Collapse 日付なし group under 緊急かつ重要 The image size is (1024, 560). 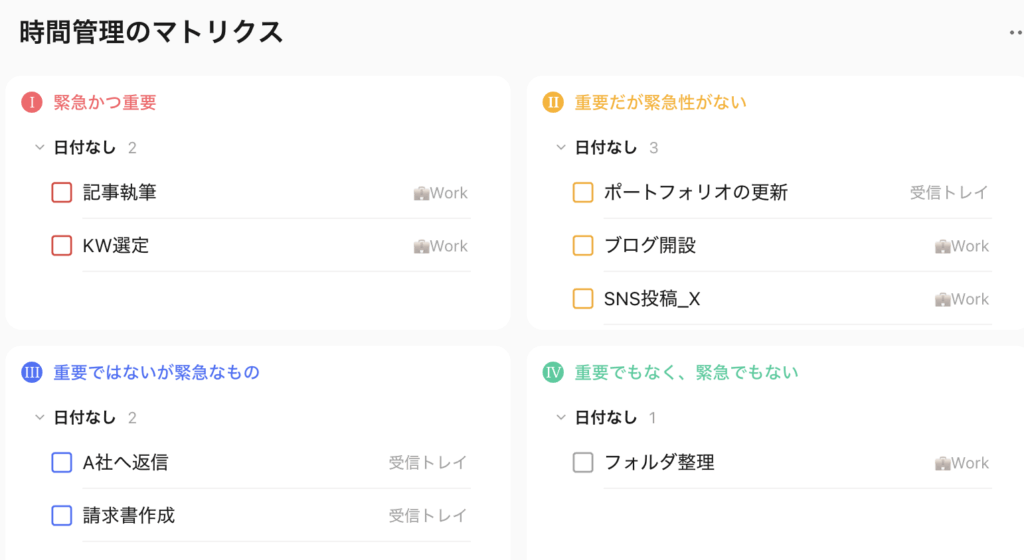[x=40, y=148]
